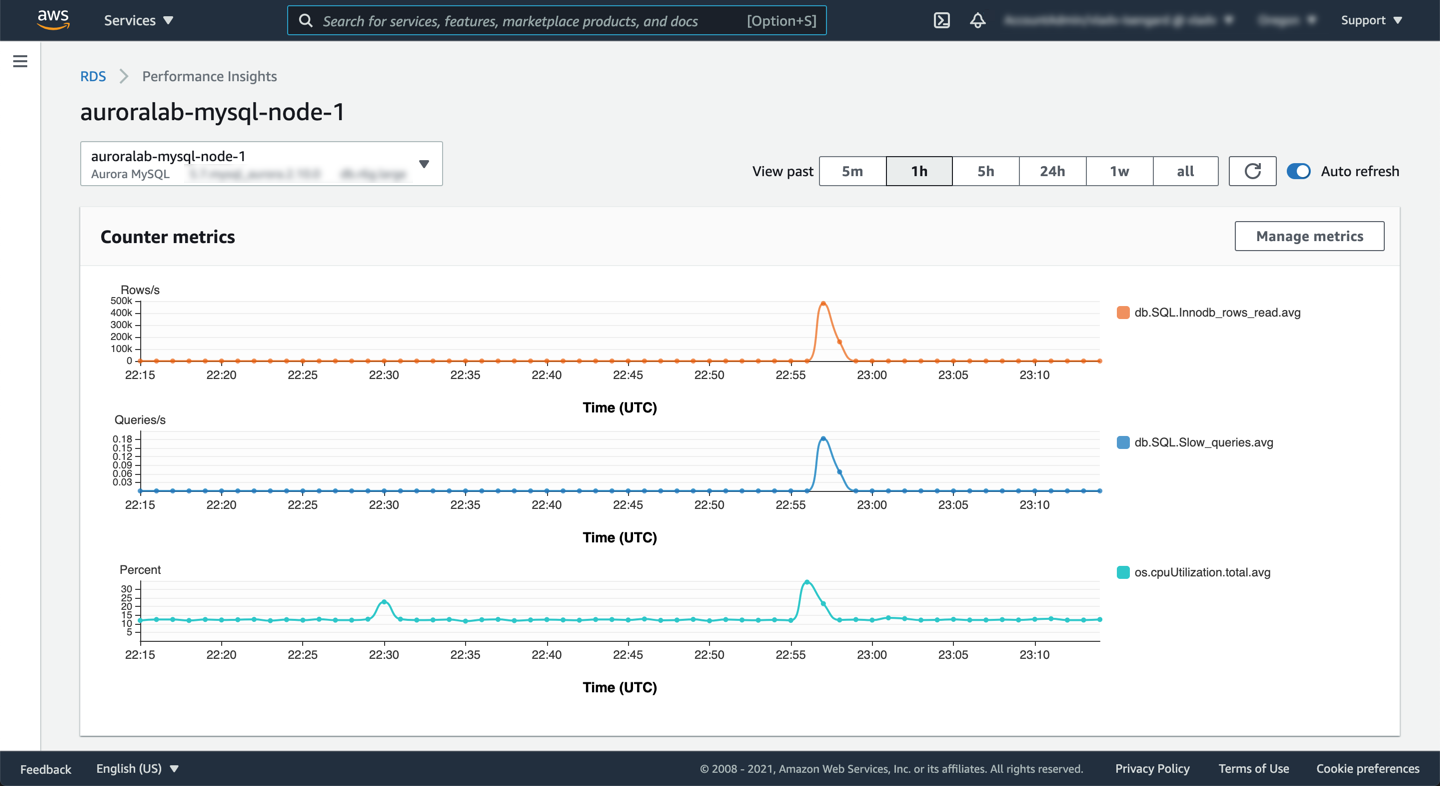The height and width of the screenshot is (786, 1440).
Task: Open the hamburger side navigation menu
Action: point(20,62)
